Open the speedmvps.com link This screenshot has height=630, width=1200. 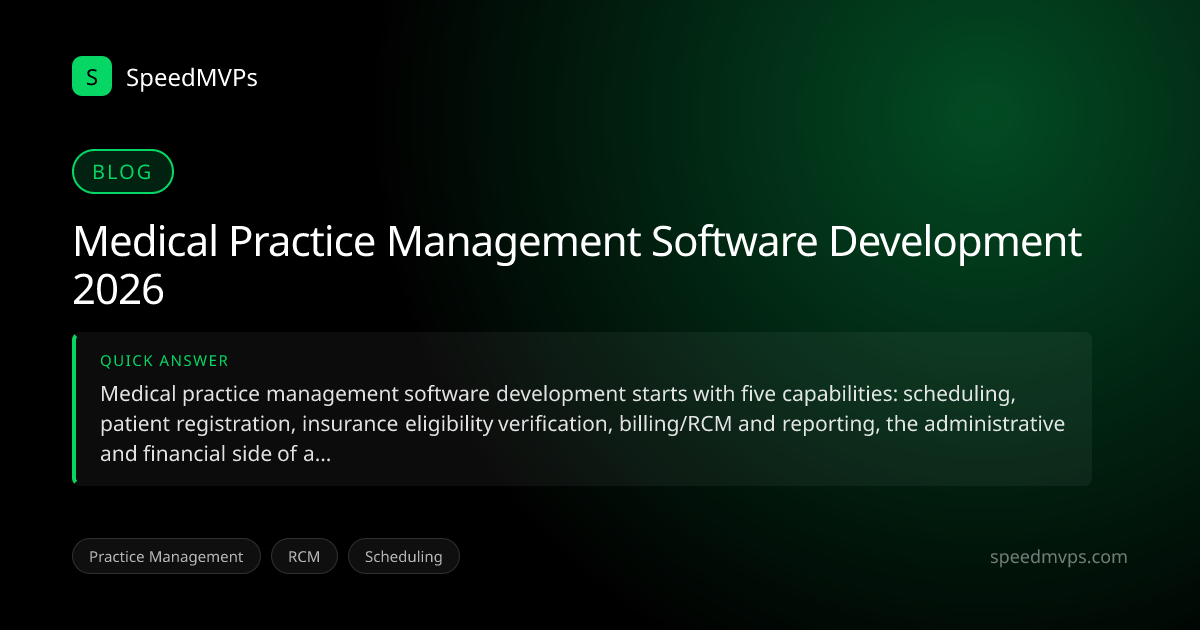[x=1058, y=557]
